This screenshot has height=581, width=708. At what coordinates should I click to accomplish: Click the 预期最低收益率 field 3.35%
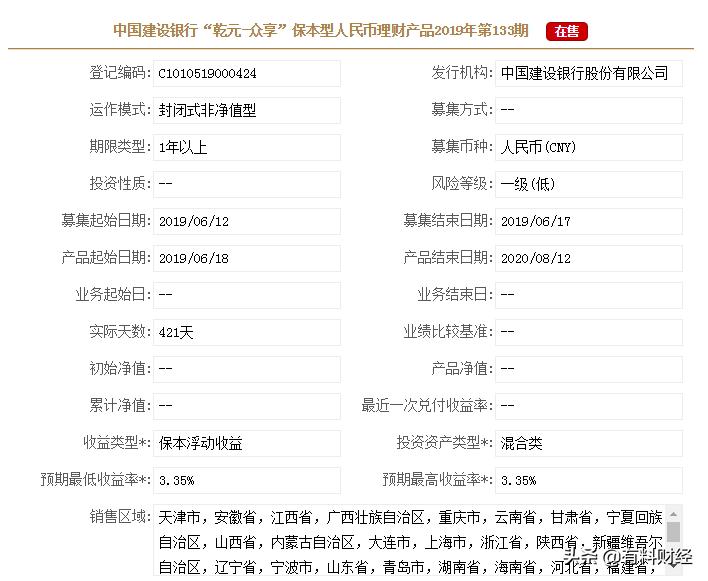coord(247,480)
